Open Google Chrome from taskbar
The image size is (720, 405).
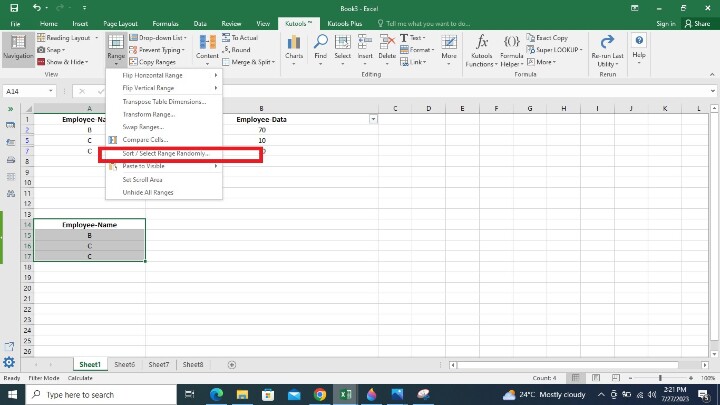[320, 394]
